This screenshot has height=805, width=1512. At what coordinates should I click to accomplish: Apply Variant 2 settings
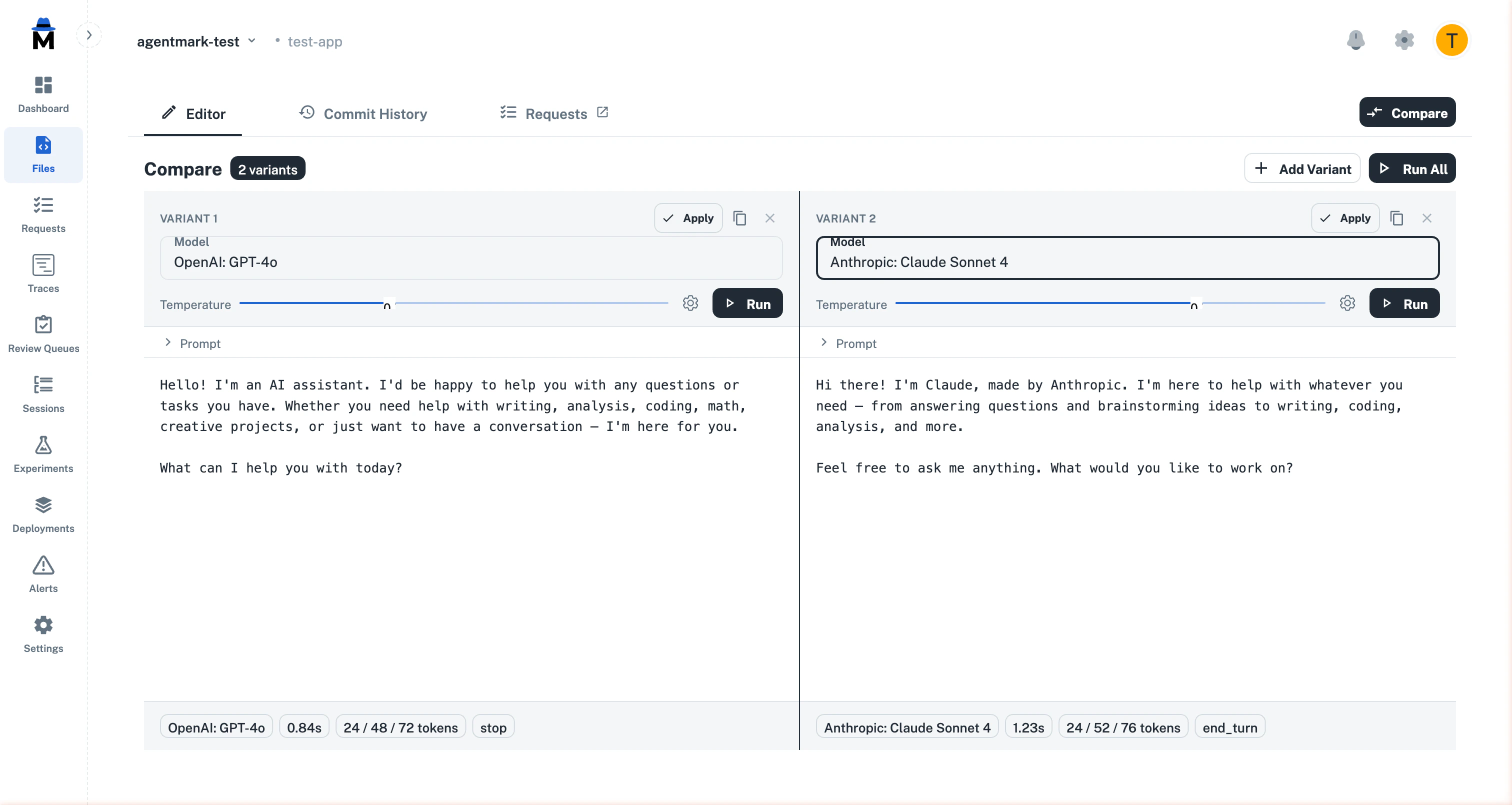point(1345,217)
